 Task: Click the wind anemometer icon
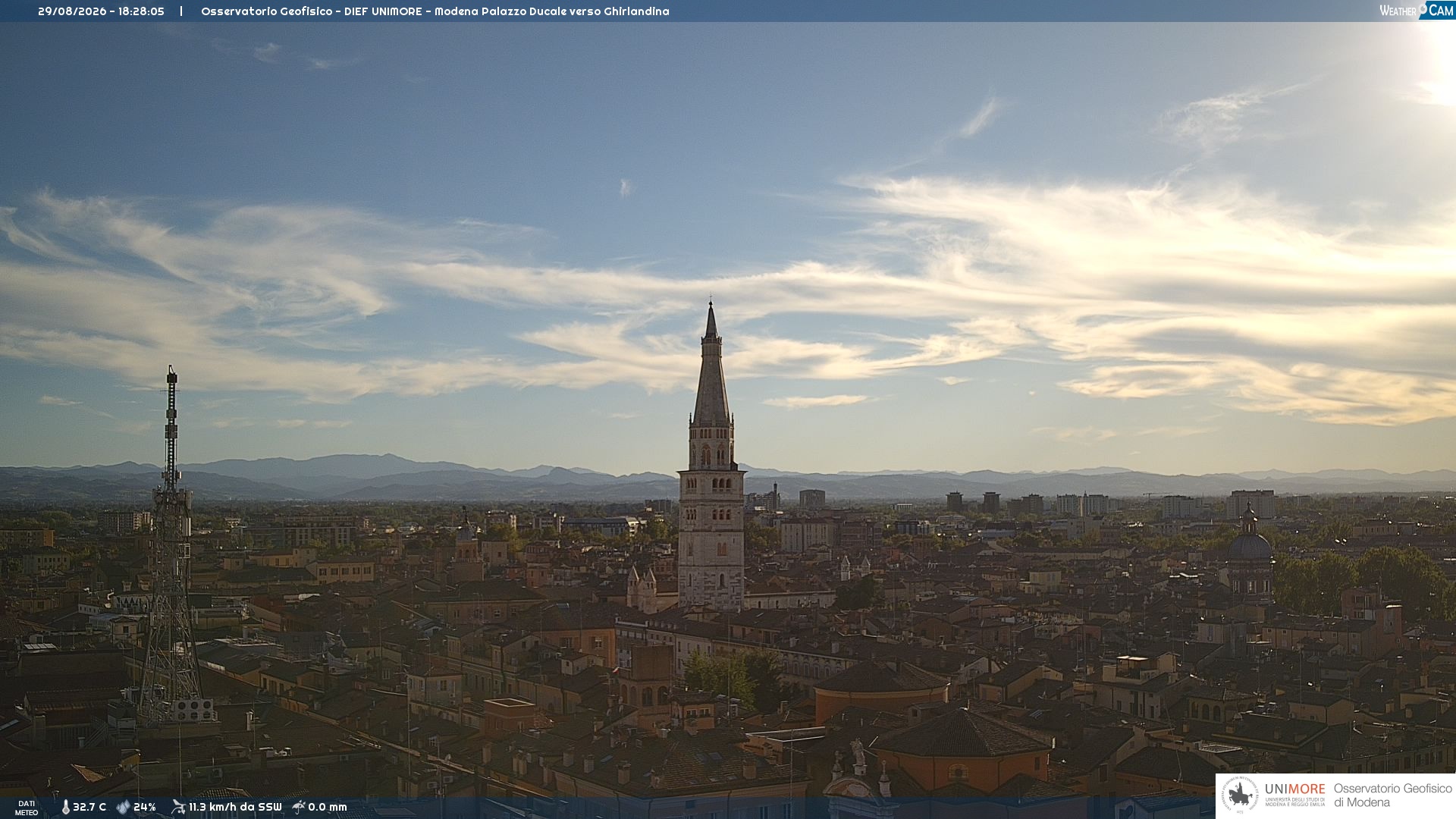178,807
